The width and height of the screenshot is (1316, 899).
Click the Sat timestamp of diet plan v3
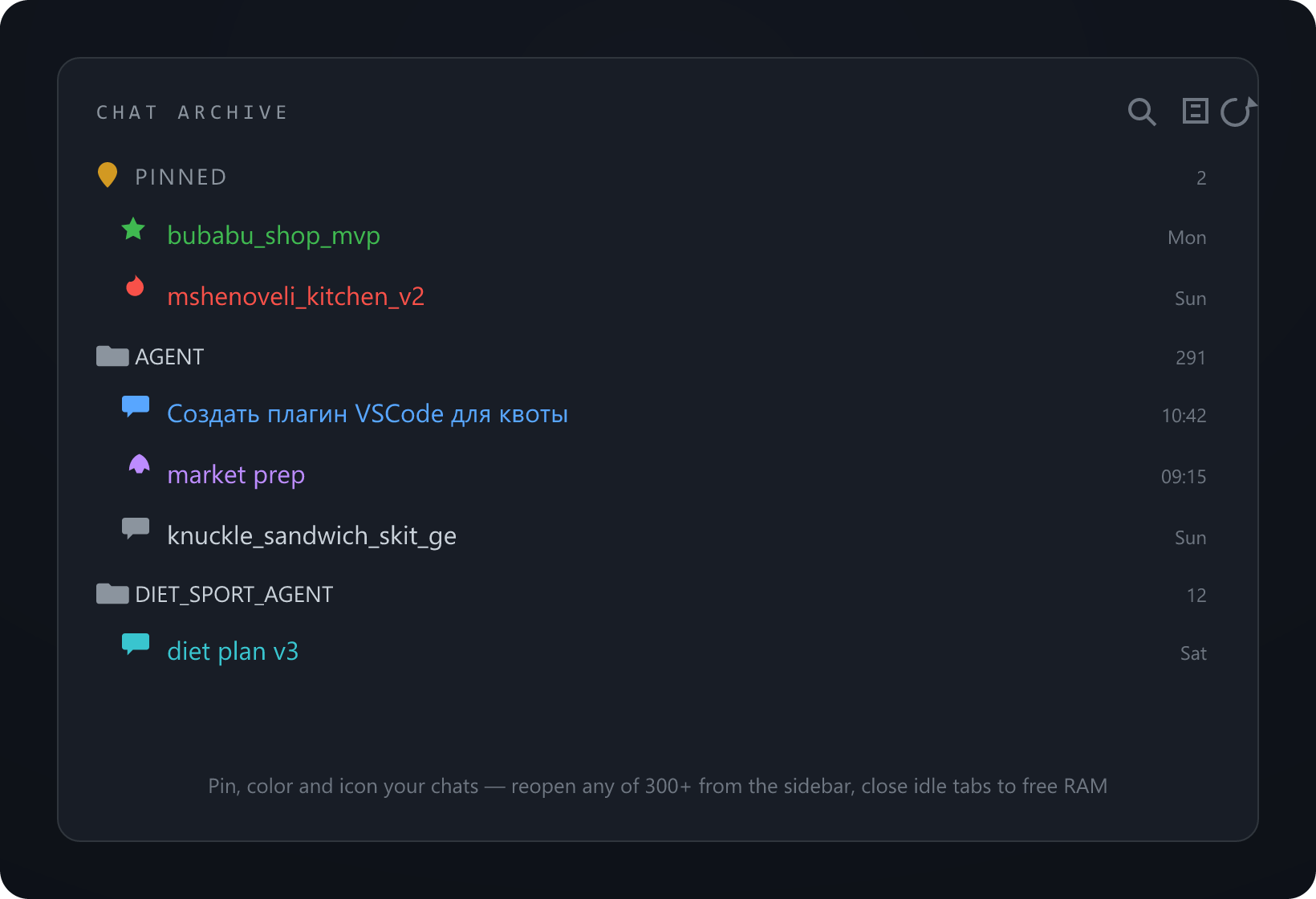[x=1193, y=653]
